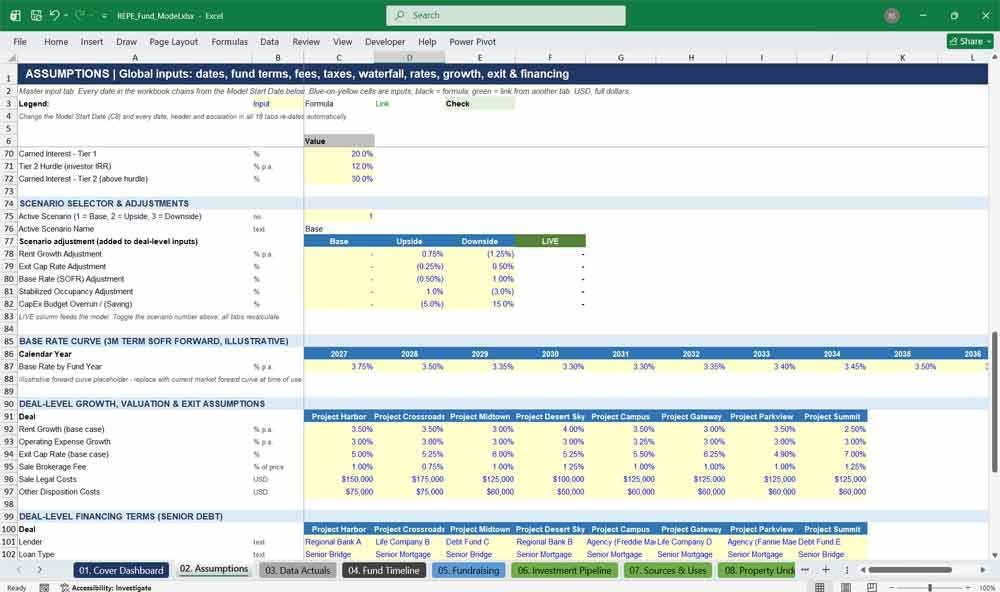
Task: Open the Data ribbon tab
Action: click(x=269, y=41)
